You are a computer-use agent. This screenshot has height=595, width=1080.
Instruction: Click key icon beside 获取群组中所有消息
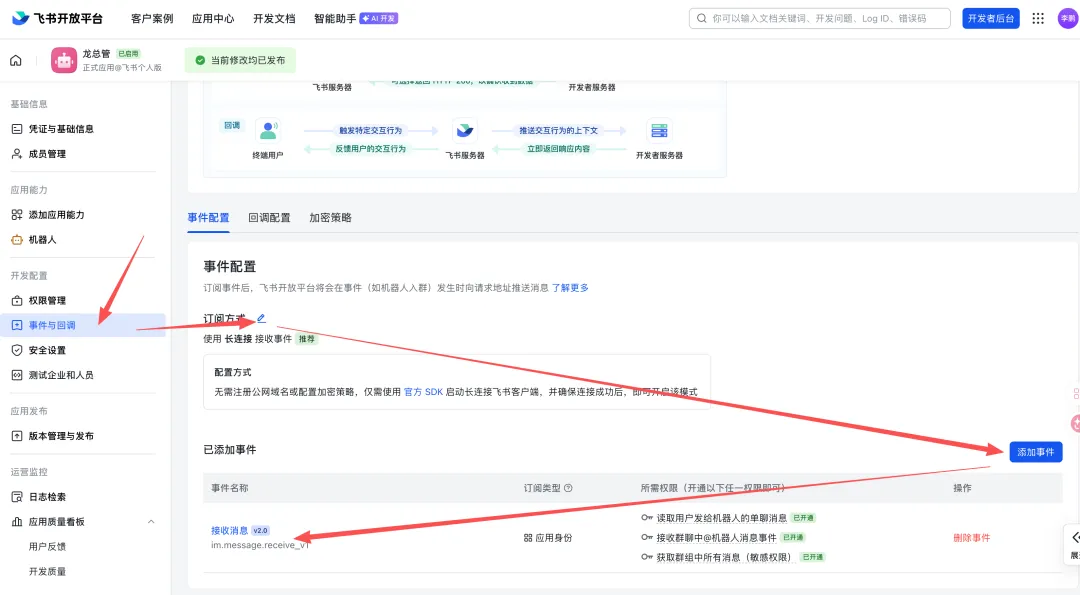(x=647, y=557)
